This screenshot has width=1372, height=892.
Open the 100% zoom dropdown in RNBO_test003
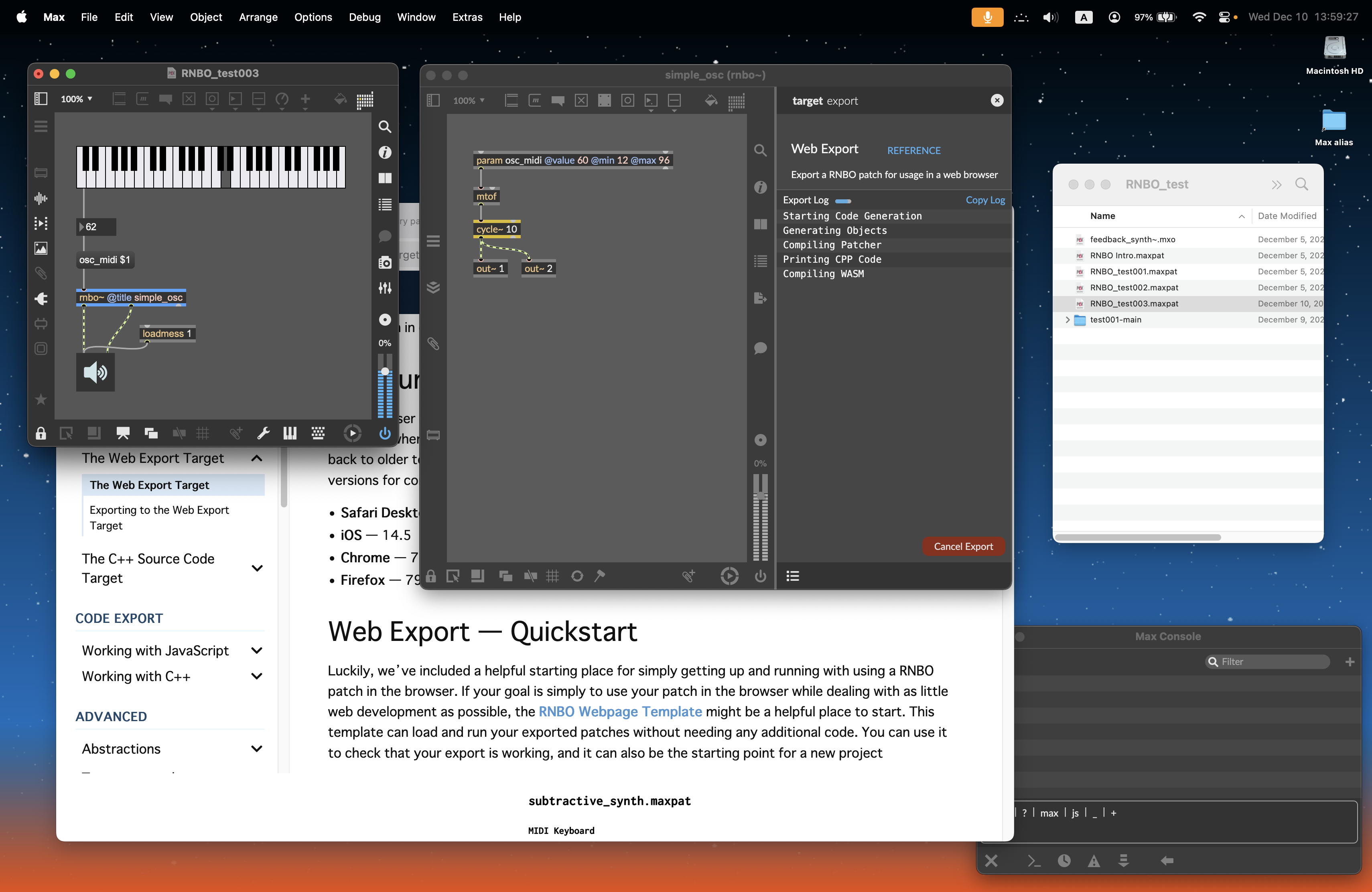(77, 99)
